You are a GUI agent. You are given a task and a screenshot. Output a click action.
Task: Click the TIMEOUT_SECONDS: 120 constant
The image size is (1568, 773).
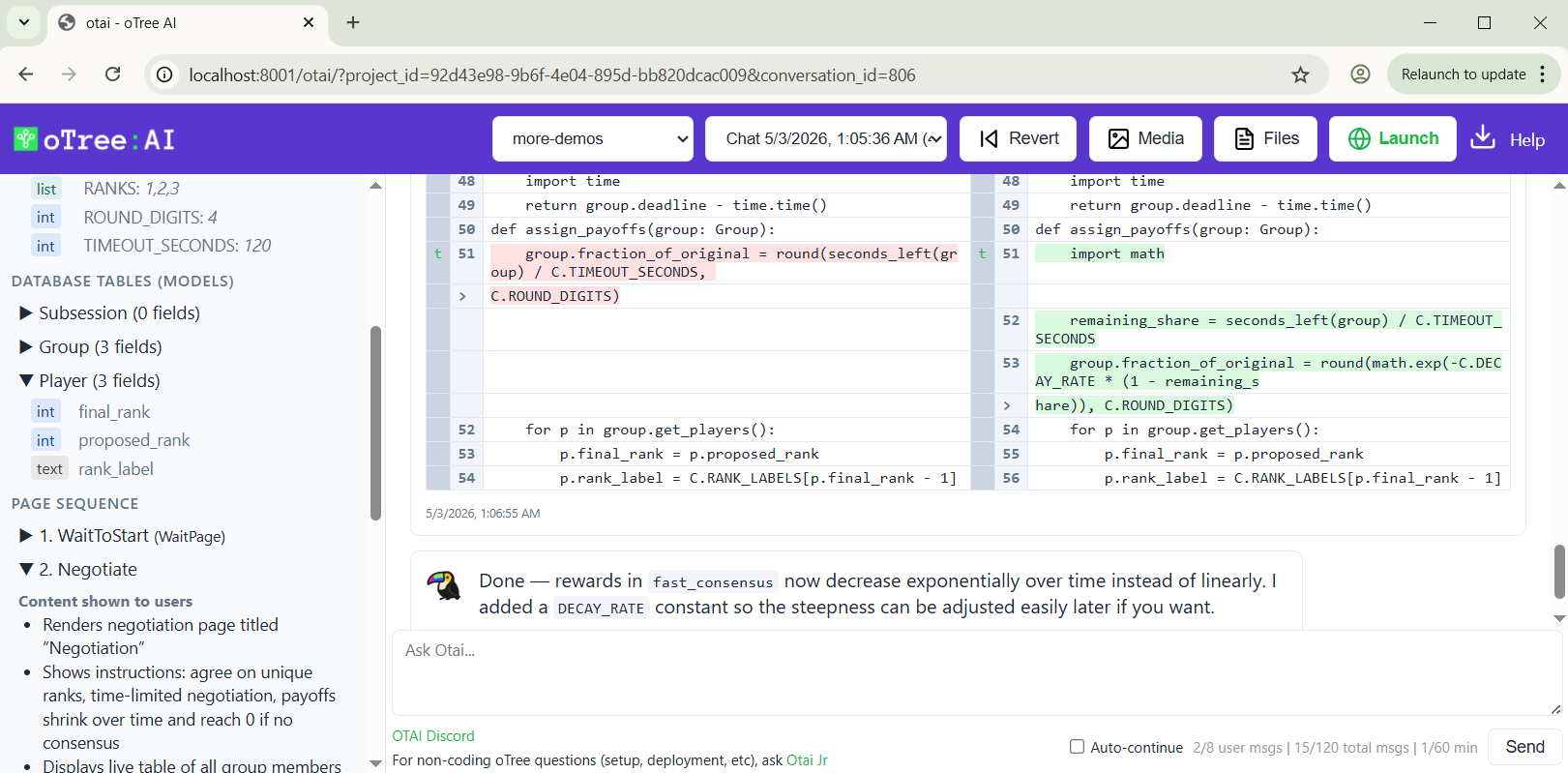[177, 246]
